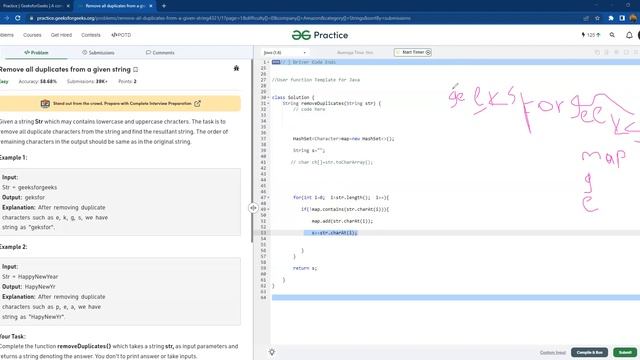Open the browser extensions puzzle icon
Image resolution: width=640 pixels, height=360 pixels.
[x=611, y=18]
